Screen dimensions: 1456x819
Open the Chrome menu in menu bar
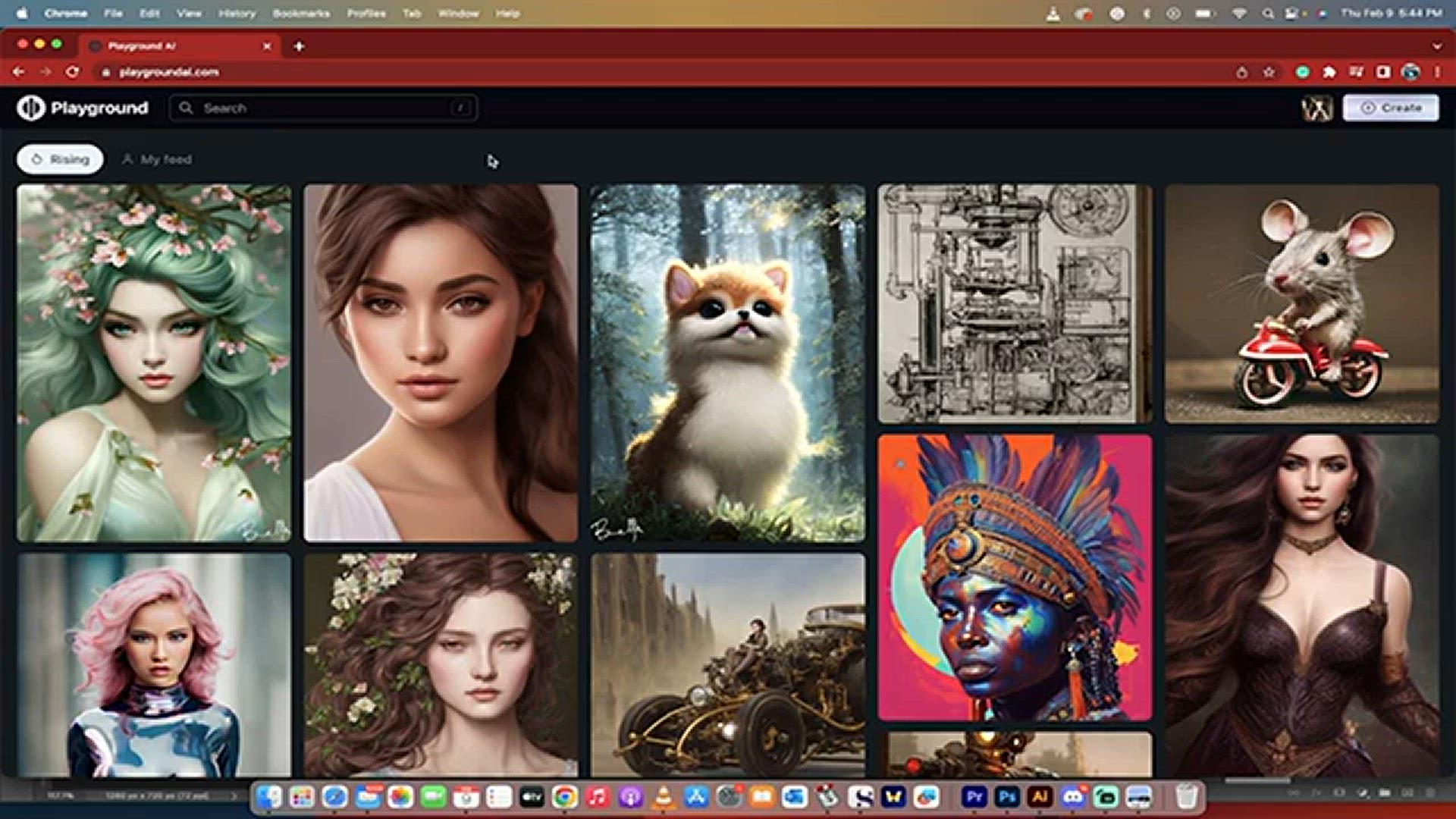[x=65, y=13]
